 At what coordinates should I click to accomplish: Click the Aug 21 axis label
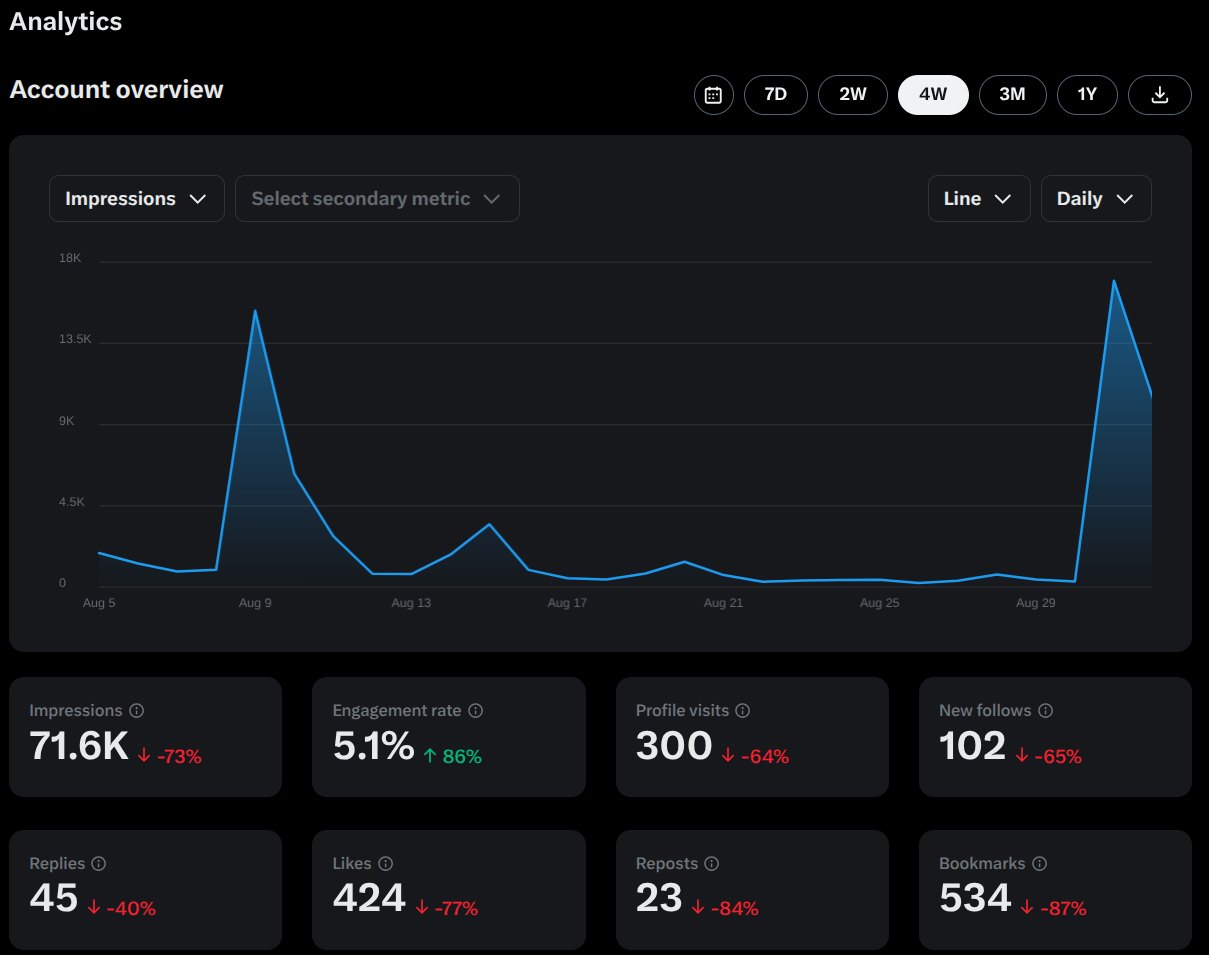click(x=723, y=603)
